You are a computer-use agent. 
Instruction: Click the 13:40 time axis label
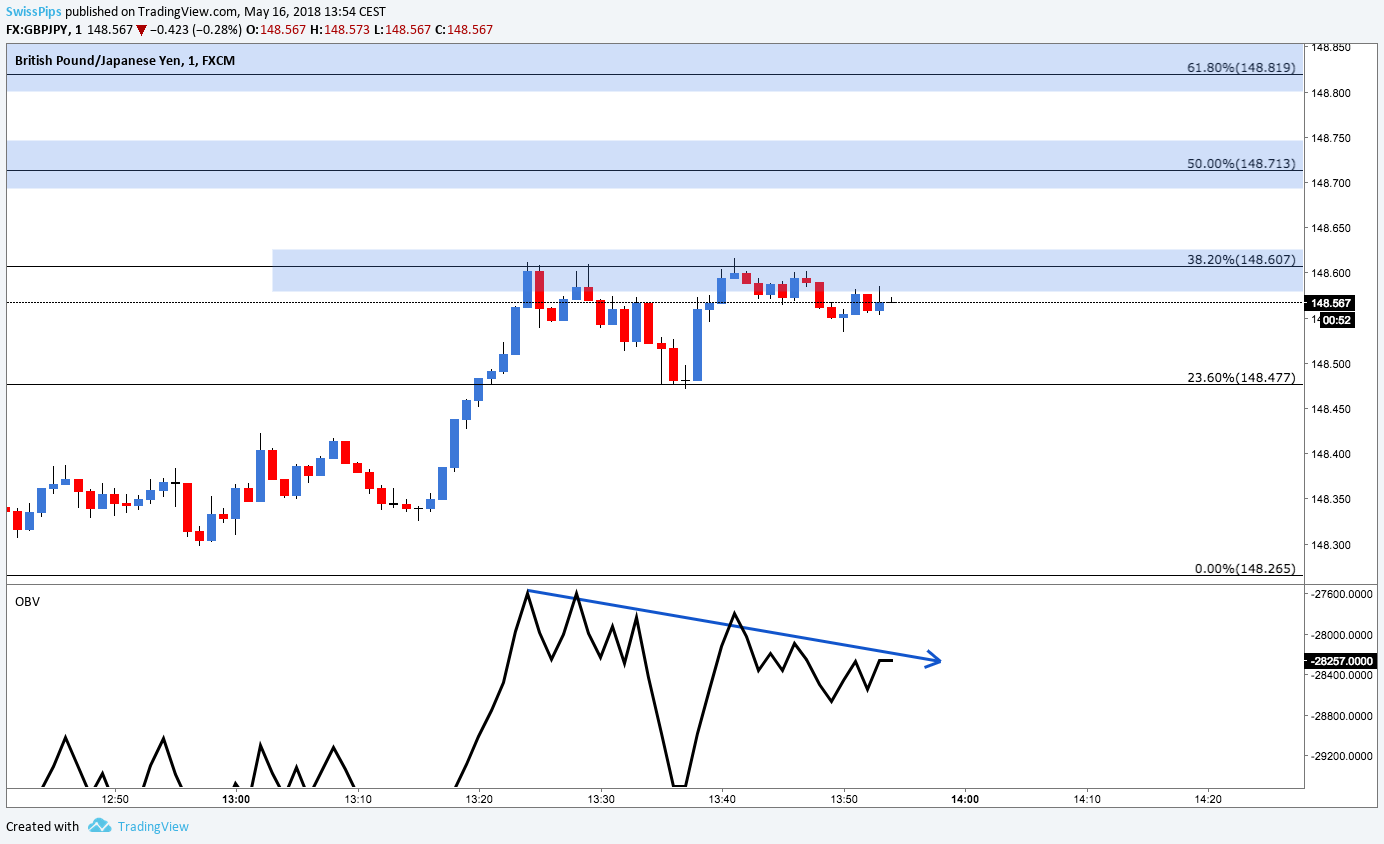click(x=722, y=799)
